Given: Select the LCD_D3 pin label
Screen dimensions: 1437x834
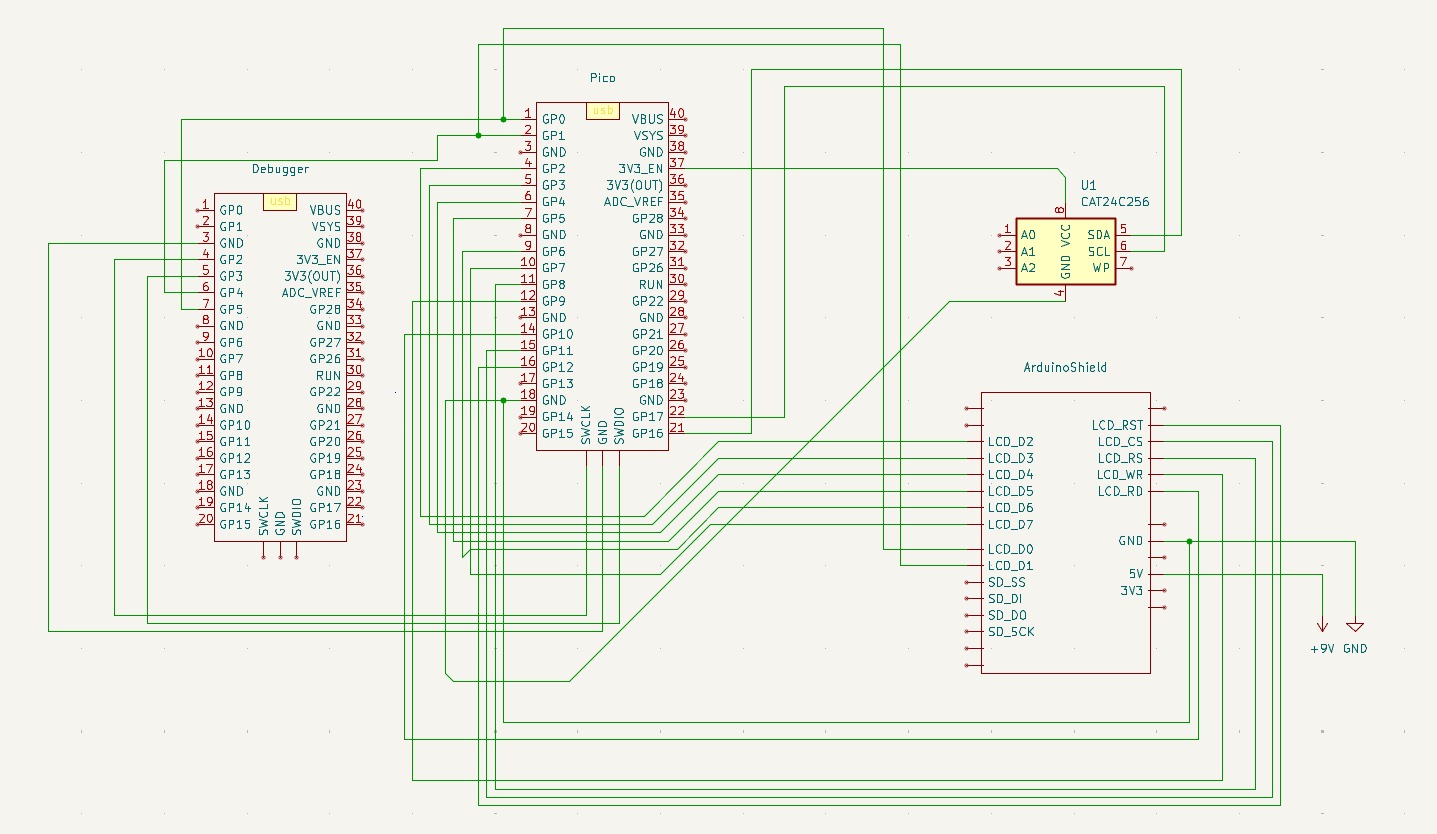Looking at the screenshot, I should coord(1010,458).
